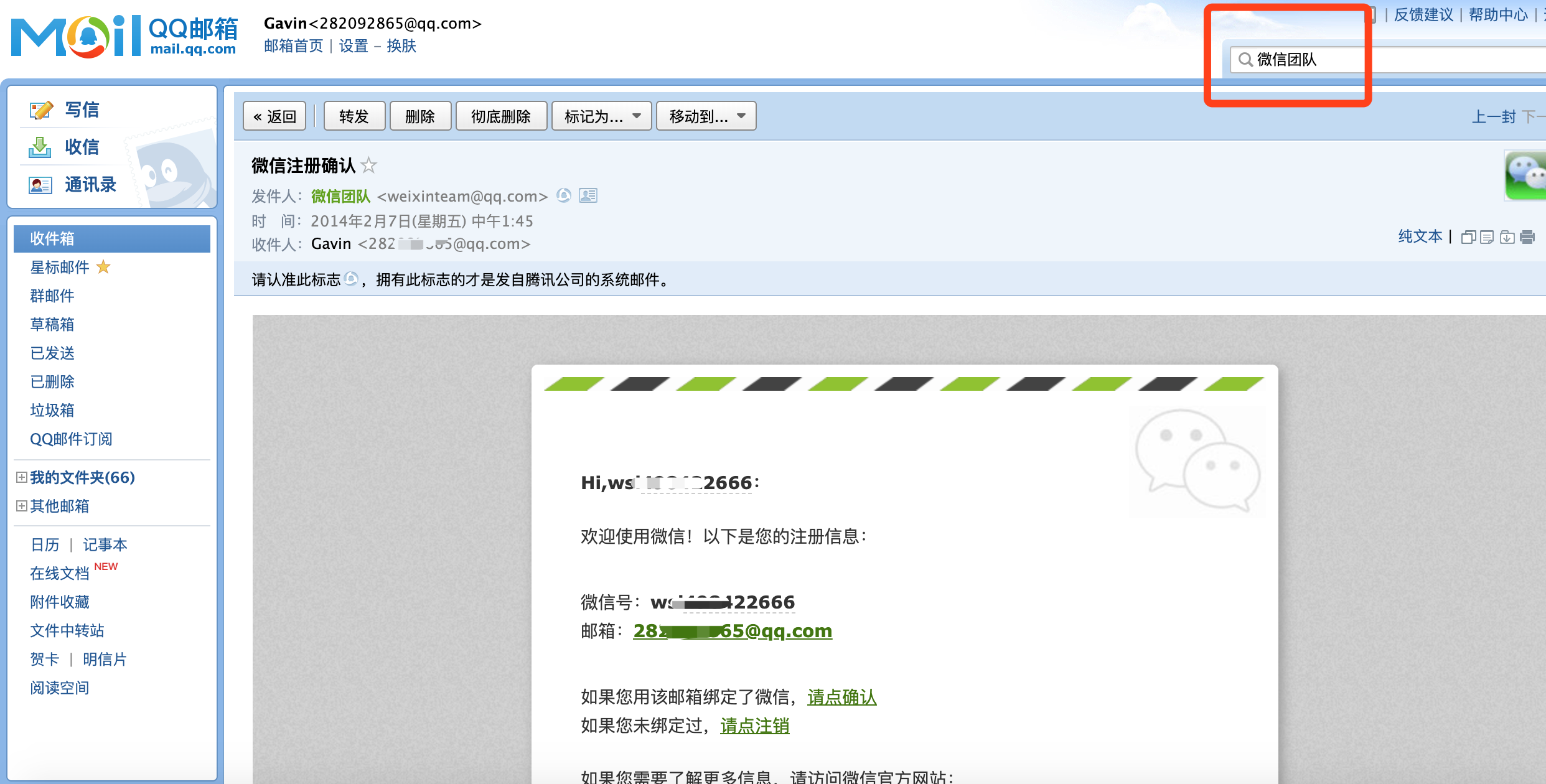Click the 返回 back button
The width and height of the screenshot is (1546, 784).
[274, 116]
